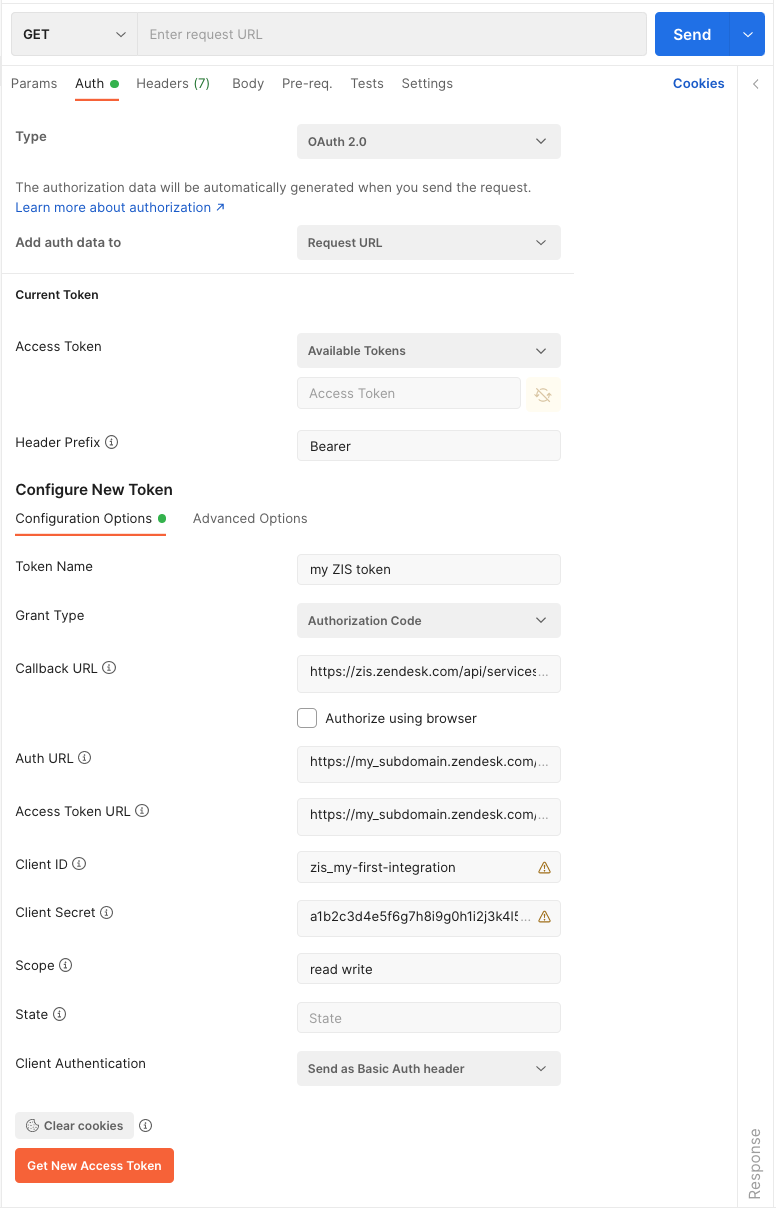The image size is (776, 1212).
Task: Open the Pre-req. tab
Action: coord(307,84)
